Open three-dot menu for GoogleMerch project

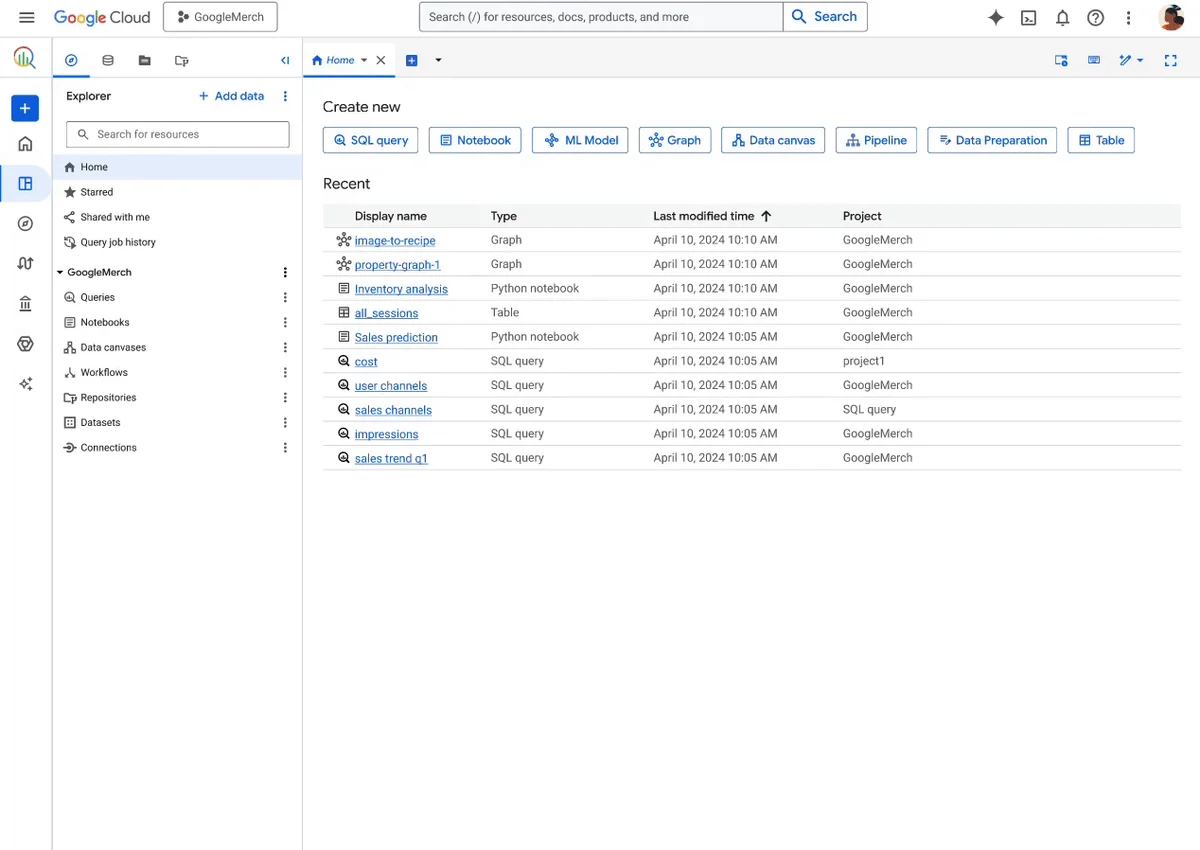click(x=285, y=272)
